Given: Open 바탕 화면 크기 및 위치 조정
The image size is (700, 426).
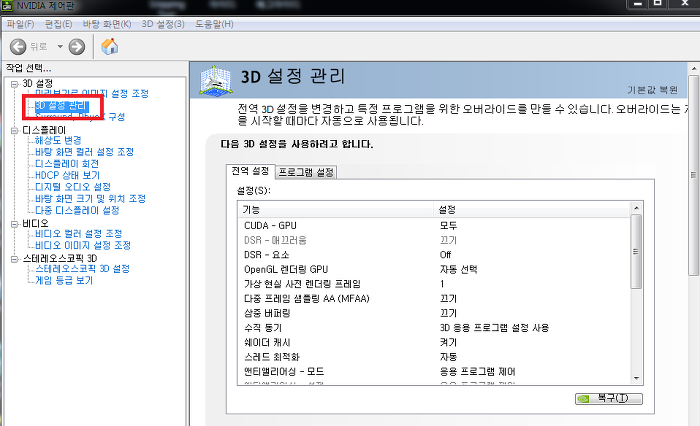Looking at the screenshot, I should (x=91, y=198).
